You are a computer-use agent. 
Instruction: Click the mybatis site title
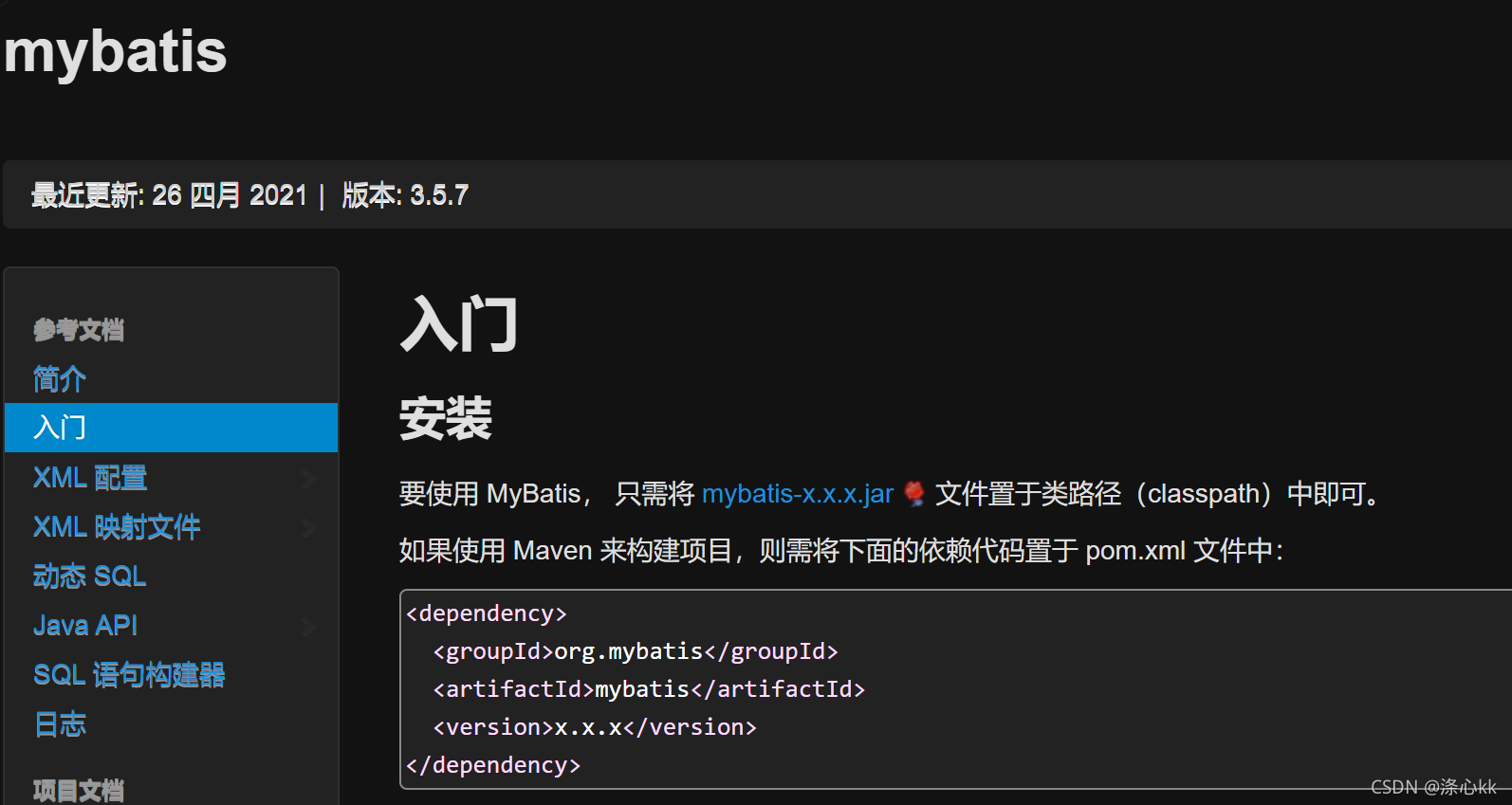tap(116, 51)
